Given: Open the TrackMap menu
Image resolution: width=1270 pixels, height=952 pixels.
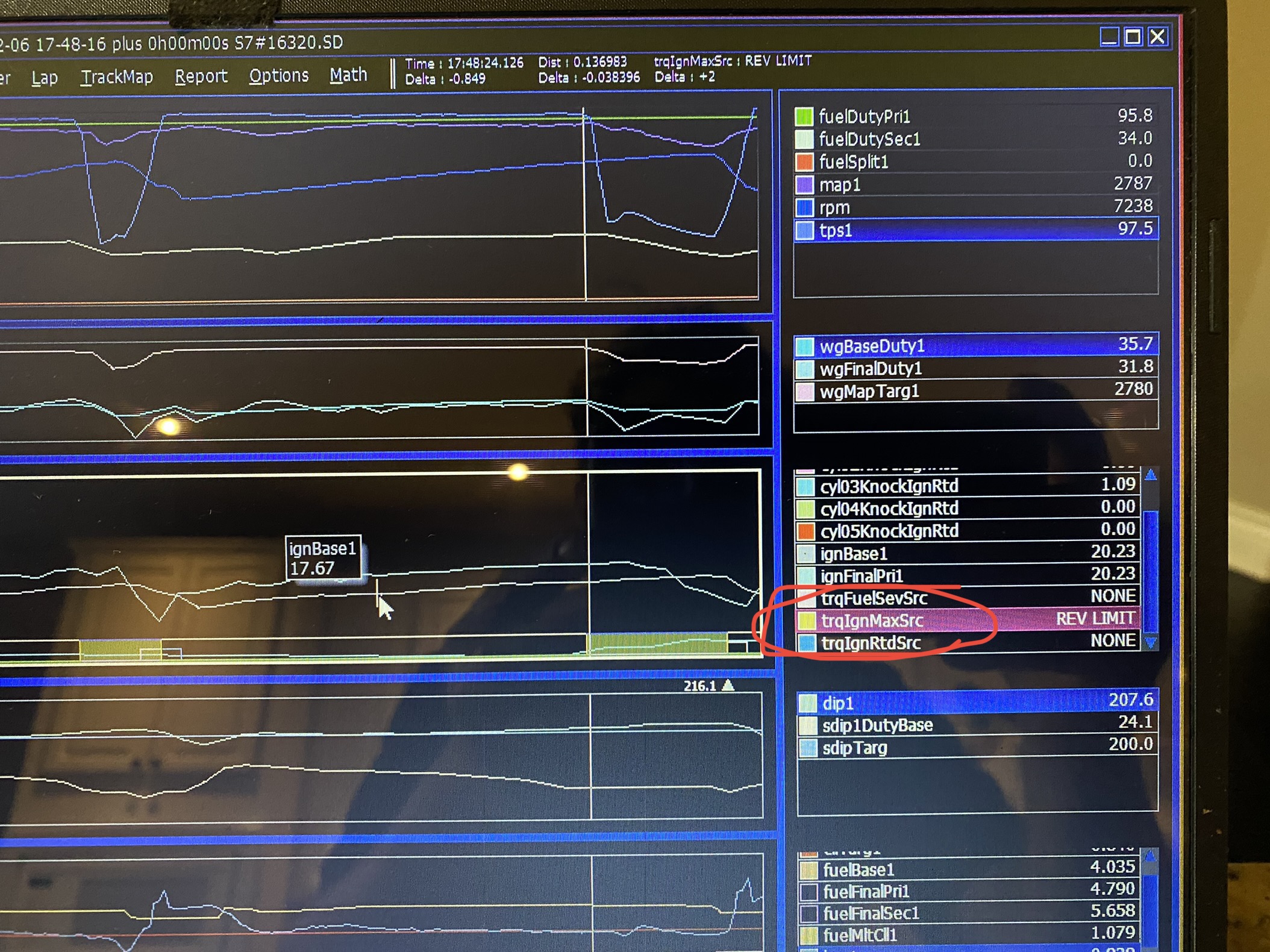Looking at the screenshot, I should point(117,77).
